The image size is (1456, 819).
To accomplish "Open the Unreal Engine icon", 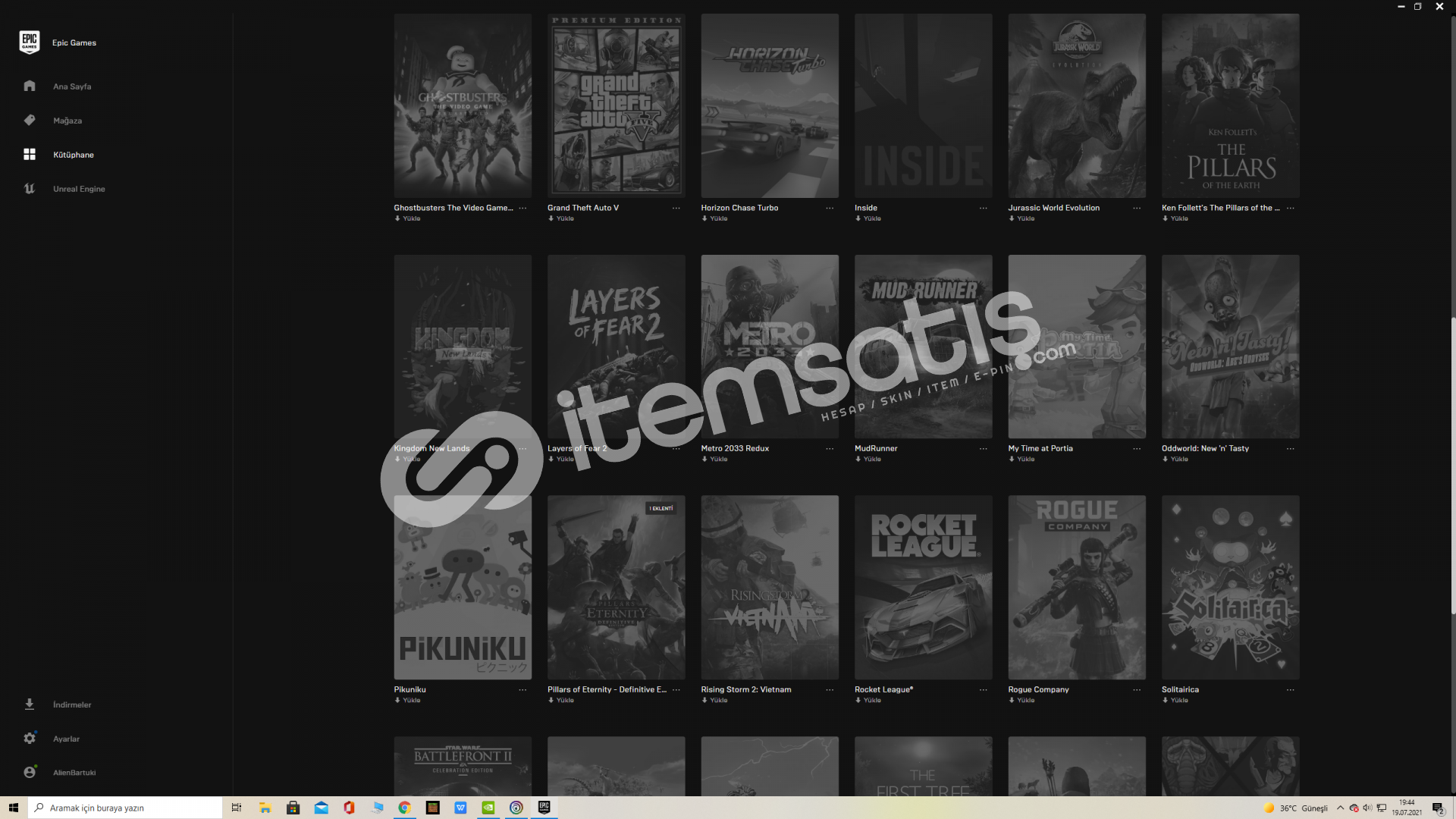I will (x=30, y=188).
